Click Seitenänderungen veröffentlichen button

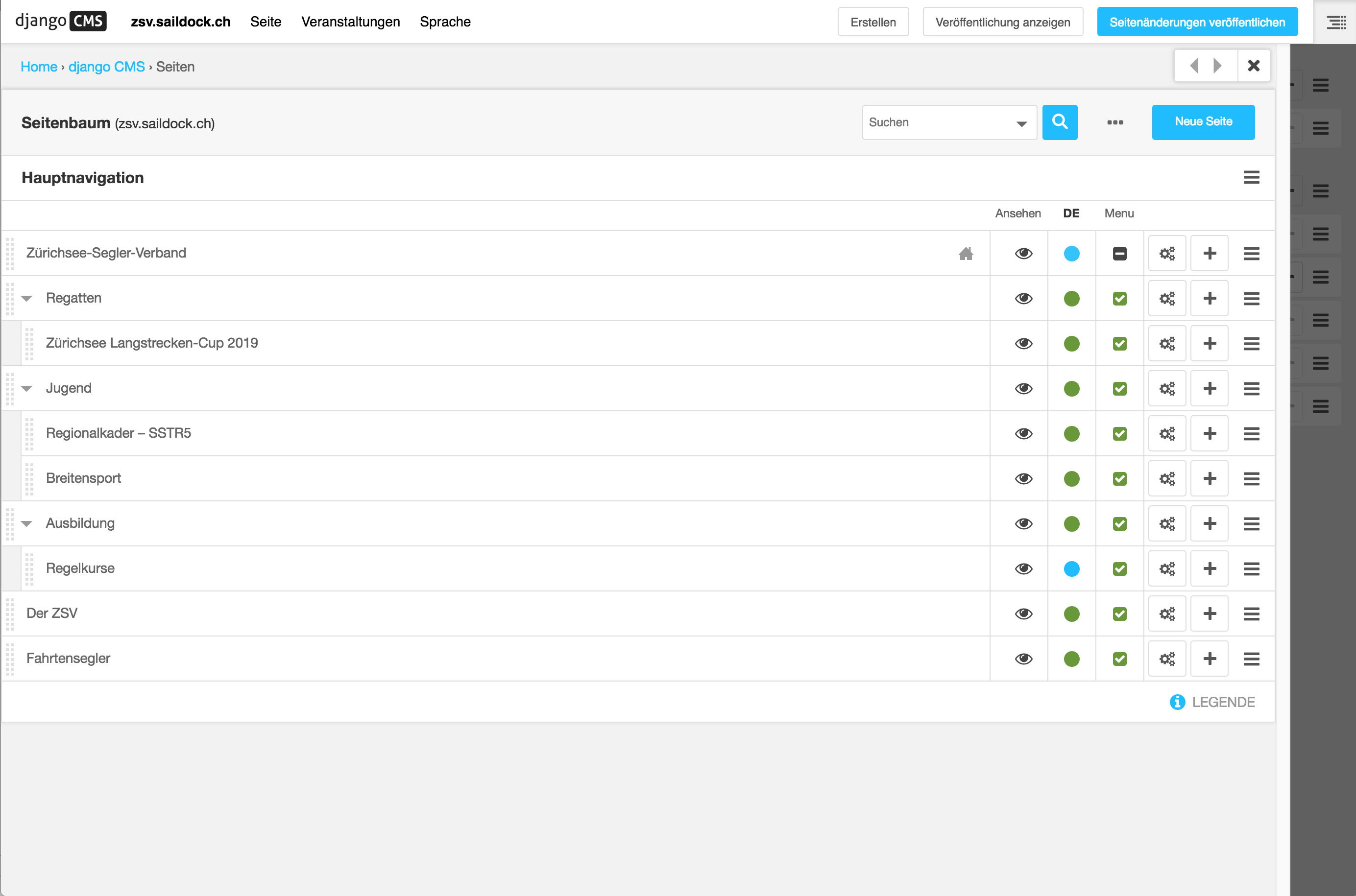pos(1198,22)
